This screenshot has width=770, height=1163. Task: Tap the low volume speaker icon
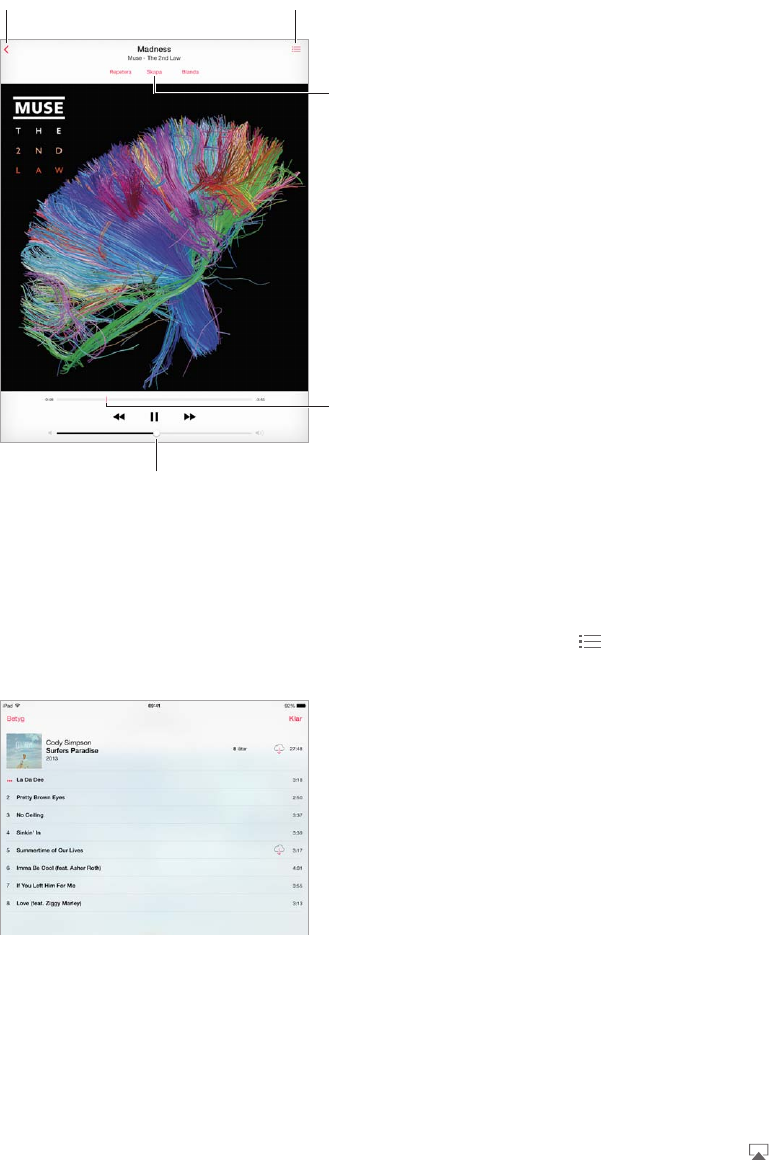coord(50,433)
